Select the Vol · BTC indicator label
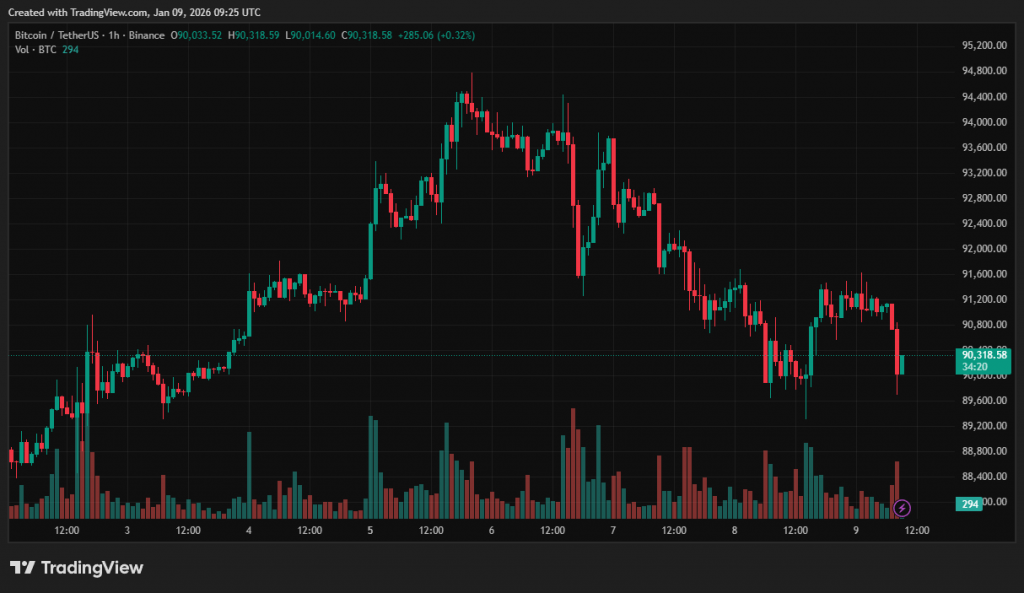The height and width of the screenshot is (593, 1024). pyautogui.click(x=36, y=50)
